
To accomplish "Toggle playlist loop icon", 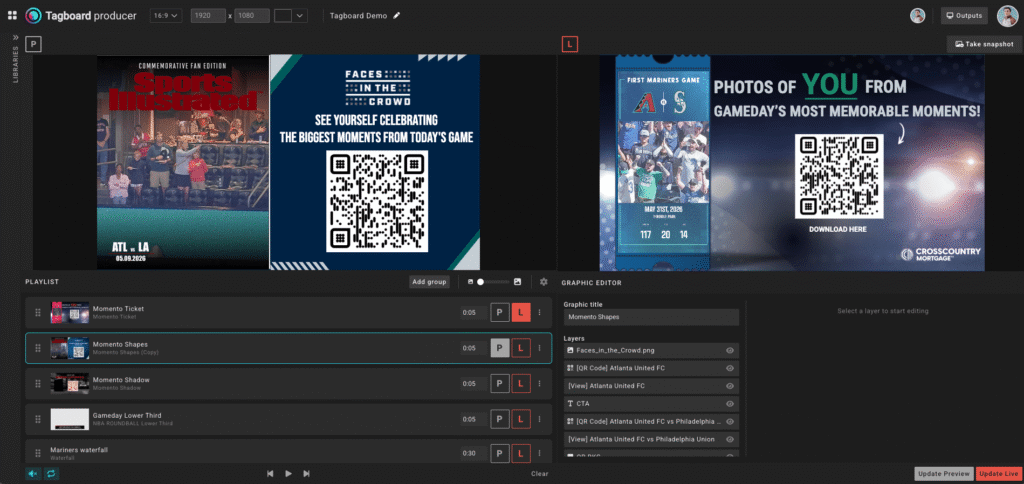I will pyautogui.click(x=50, y=474).
